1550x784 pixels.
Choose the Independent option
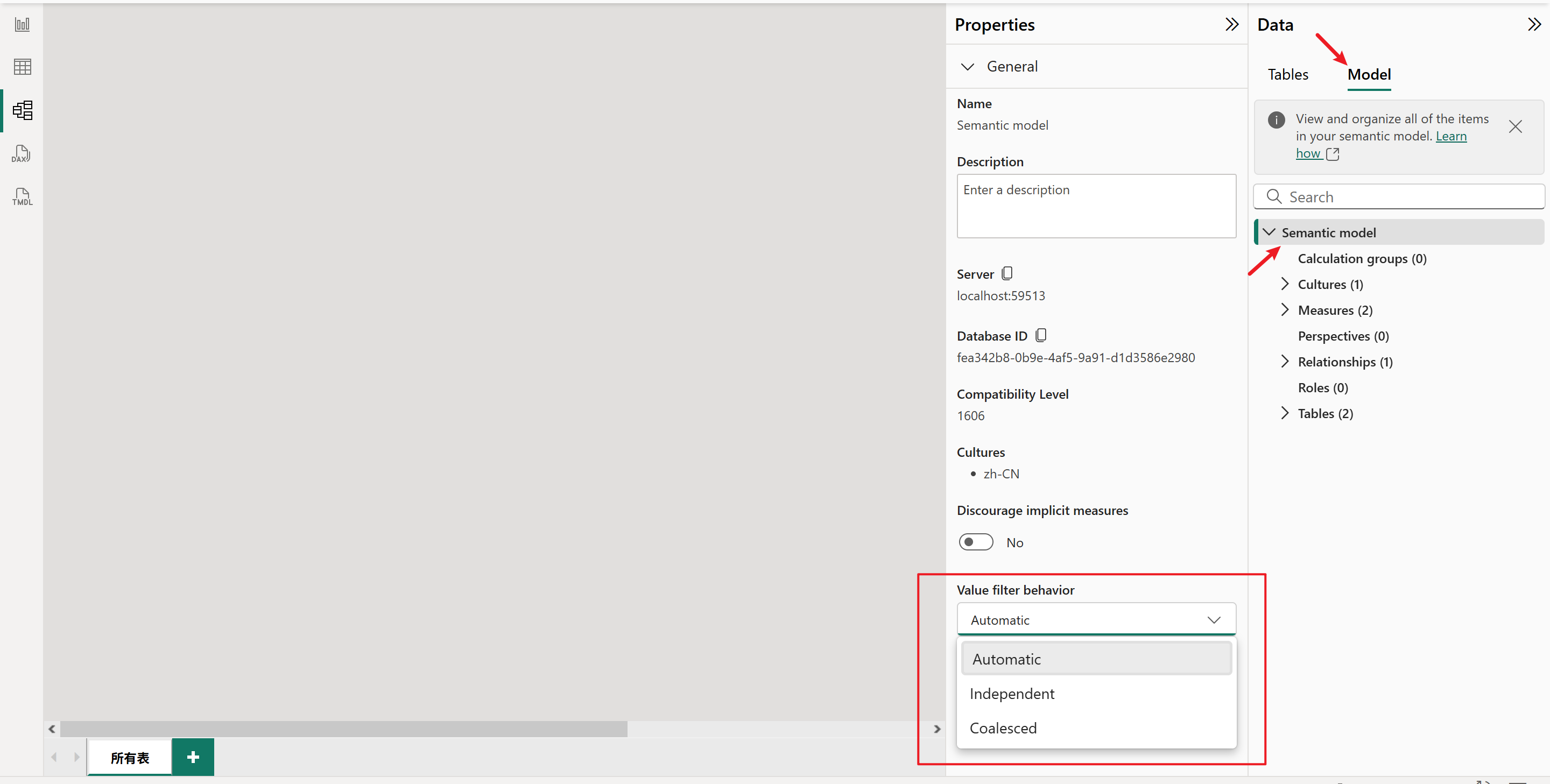pos(1011,694)
